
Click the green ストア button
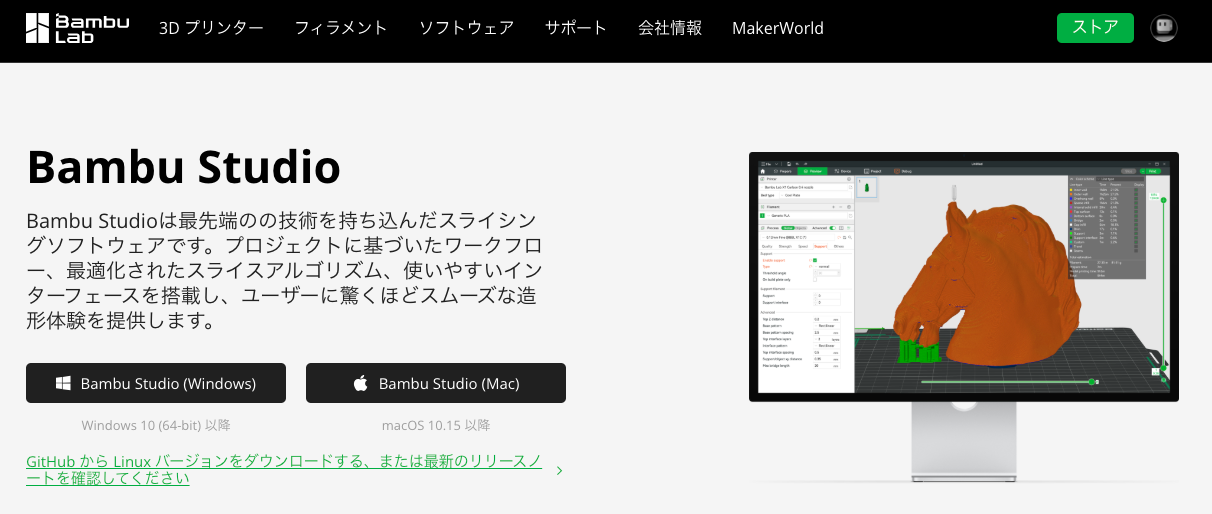(x=1095, y=28)
